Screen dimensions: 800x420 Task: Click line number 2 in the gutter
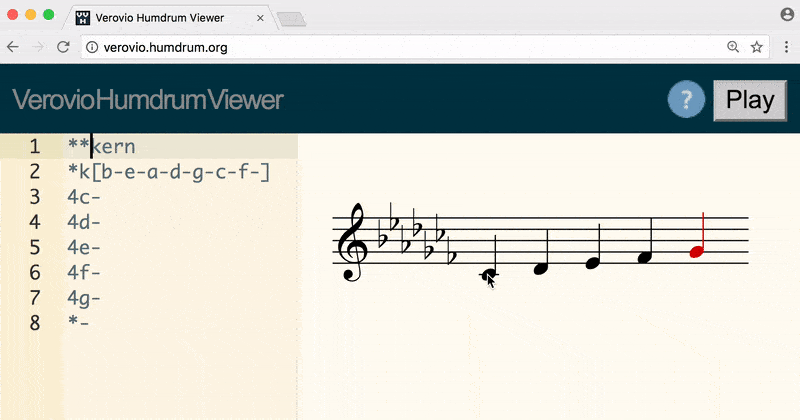(35, 171)
